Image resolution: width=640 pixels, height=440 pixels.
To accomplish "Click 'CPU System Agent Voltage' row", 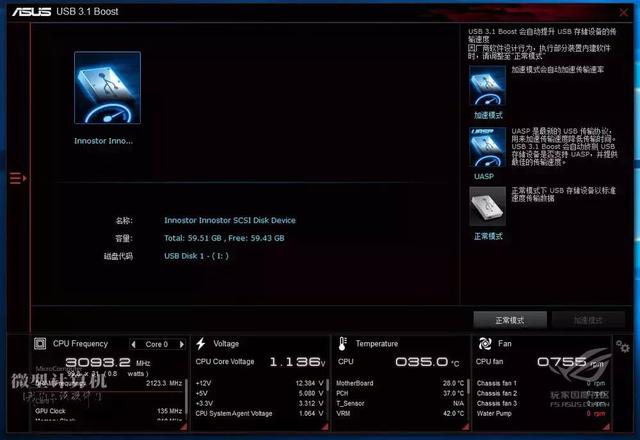I will coord(260,413).
